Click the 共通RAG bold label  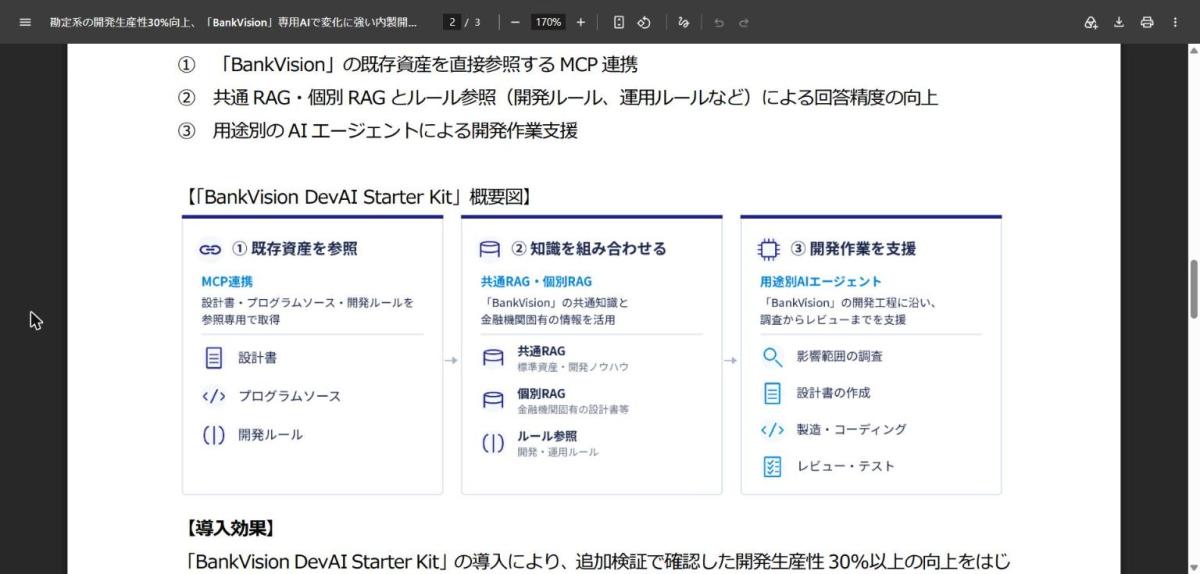tap(541, 351)
